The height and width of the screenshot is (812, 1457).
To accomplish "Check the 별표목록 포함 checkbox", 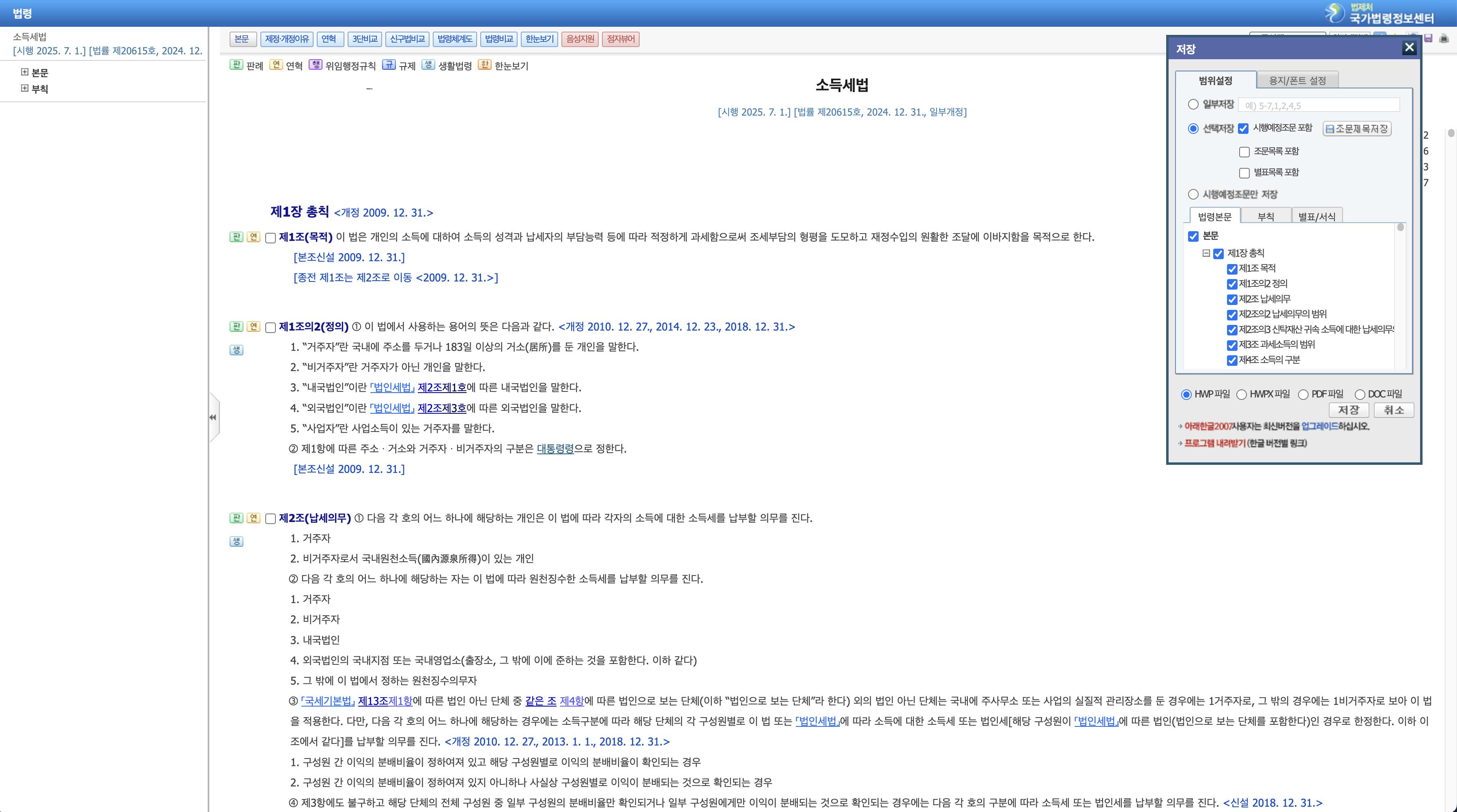I will pos(1244,173).
